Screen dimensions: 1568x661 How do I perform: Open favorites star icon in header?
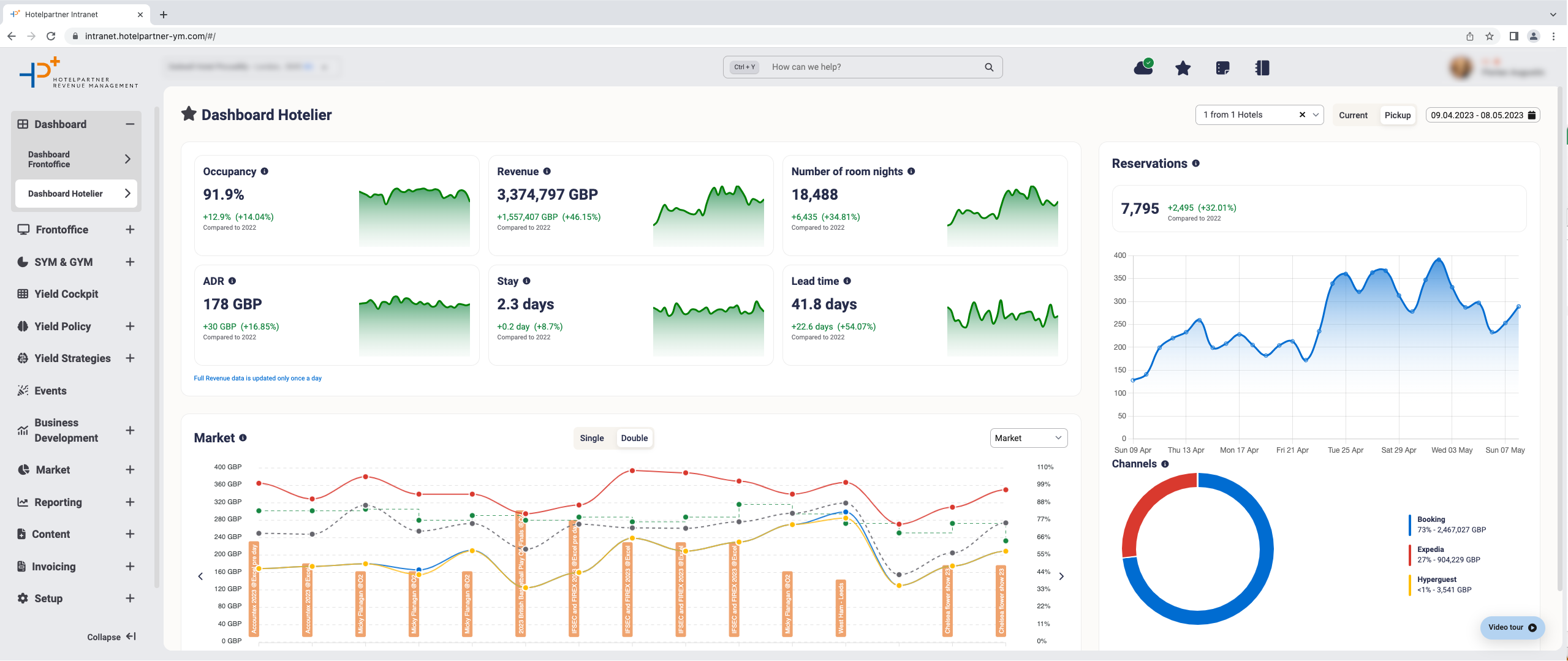[x=1183, y=68]
